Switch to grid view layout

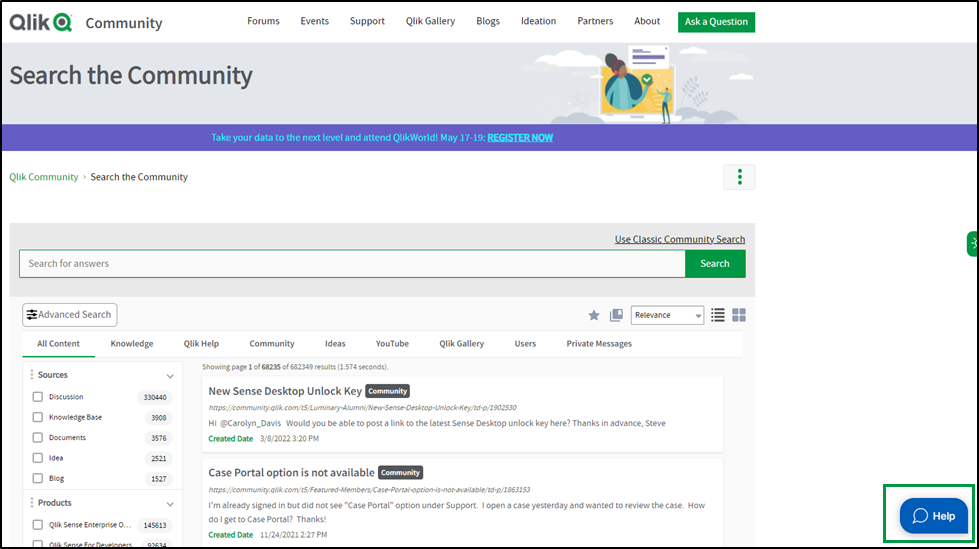(x=739, y=315)
